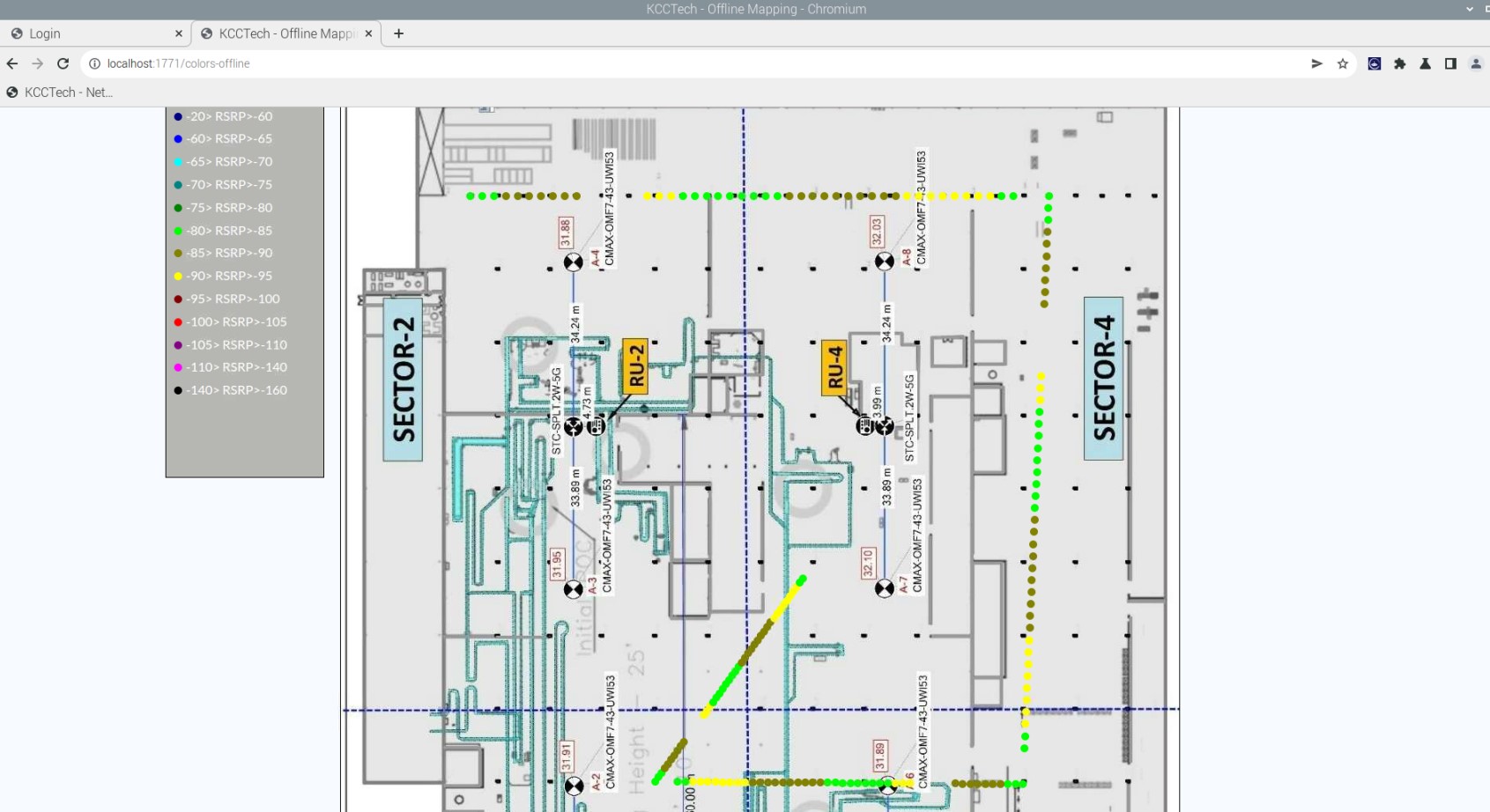Select legend swatch -65> RSRP>-70

click(178, 162)
